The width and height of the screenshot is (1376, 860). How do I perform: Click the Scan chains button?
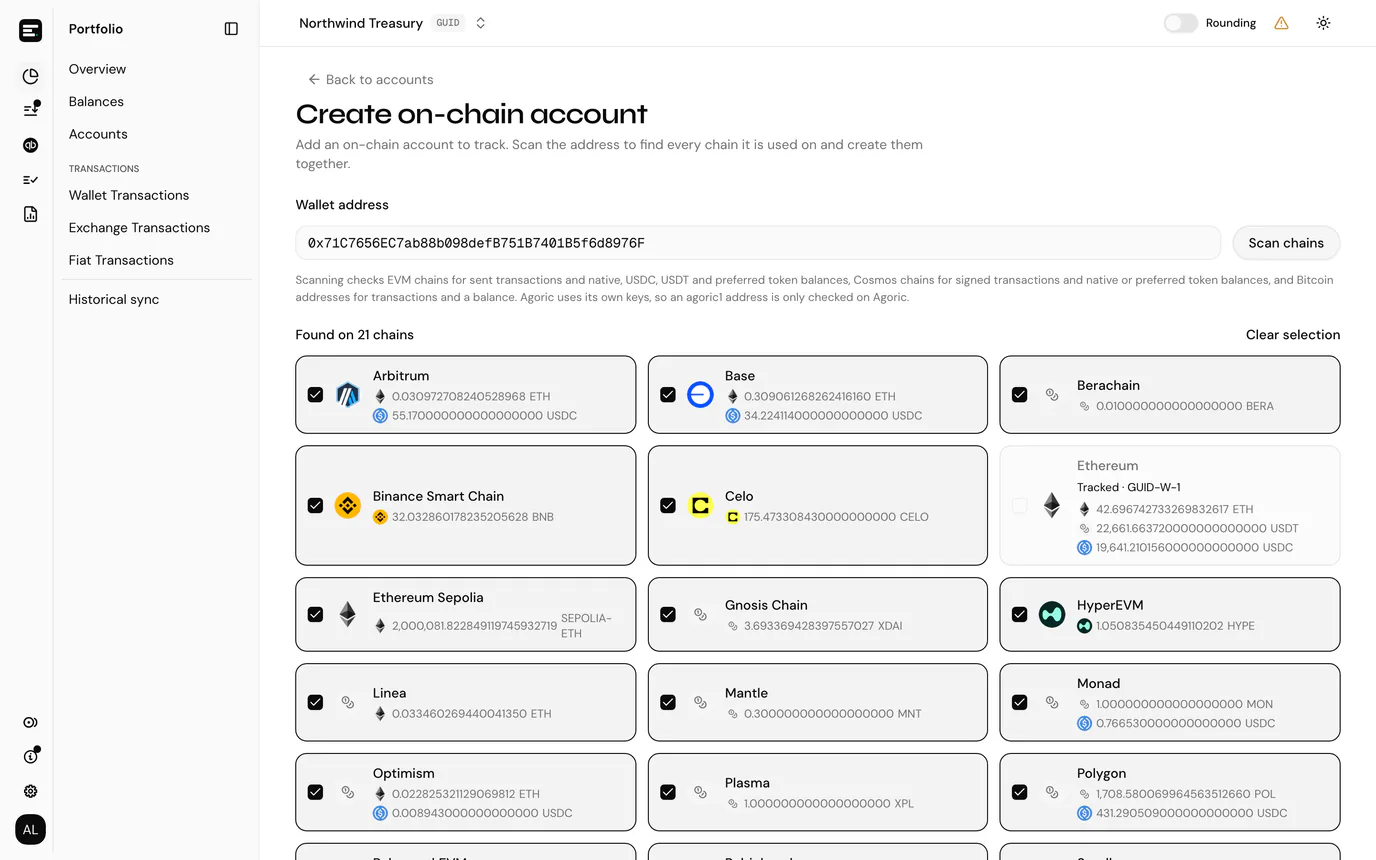tap(1286, 243)
